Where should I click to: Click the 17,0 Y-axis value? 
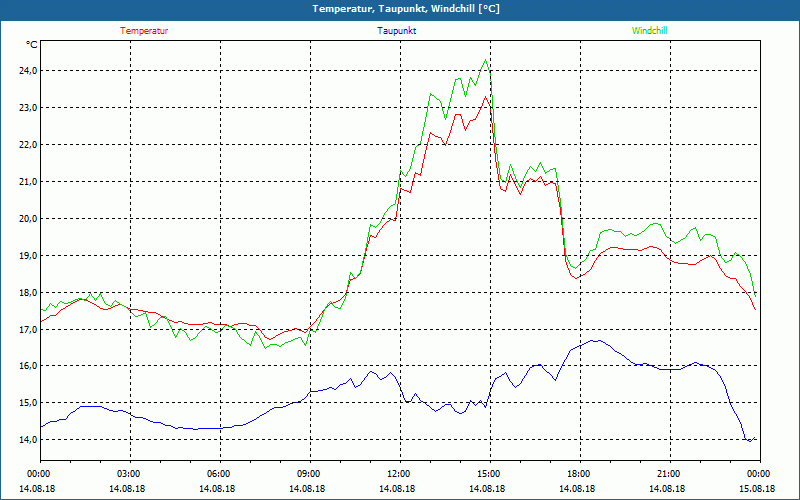click(x=28, y=329)
